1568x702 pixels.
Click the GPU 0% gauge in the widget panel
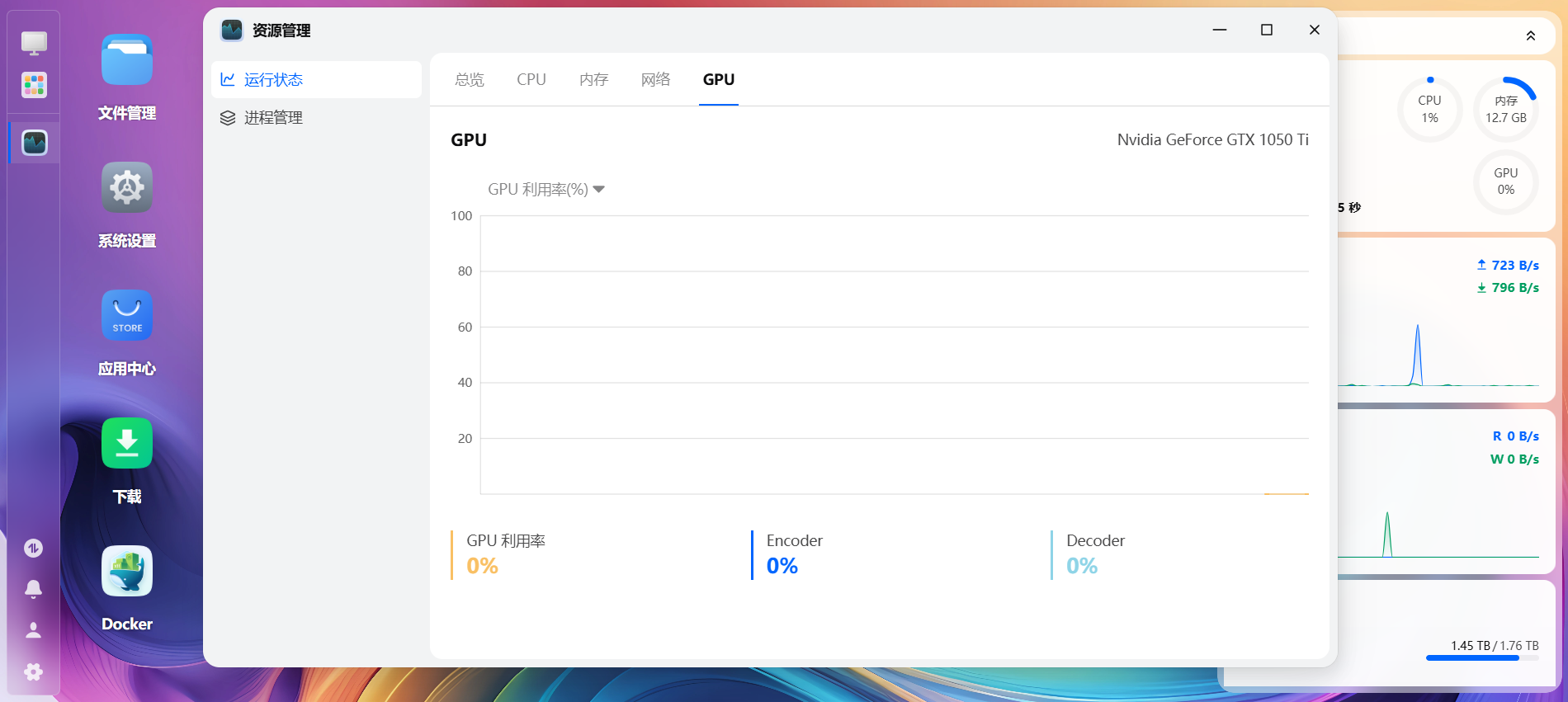click(1506, 181)
